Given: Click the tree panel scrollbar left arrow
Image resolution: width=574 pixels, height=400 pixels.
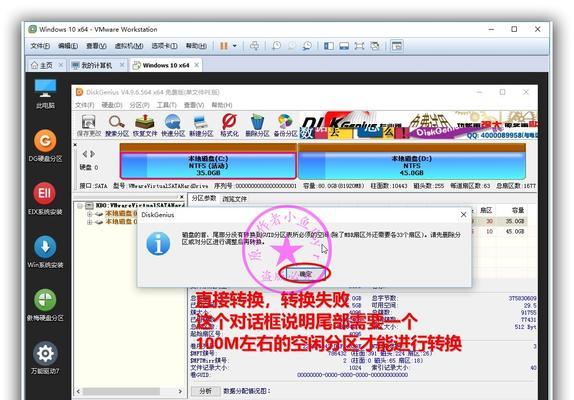Looking at the screenshot, I should tap(78, 391).
